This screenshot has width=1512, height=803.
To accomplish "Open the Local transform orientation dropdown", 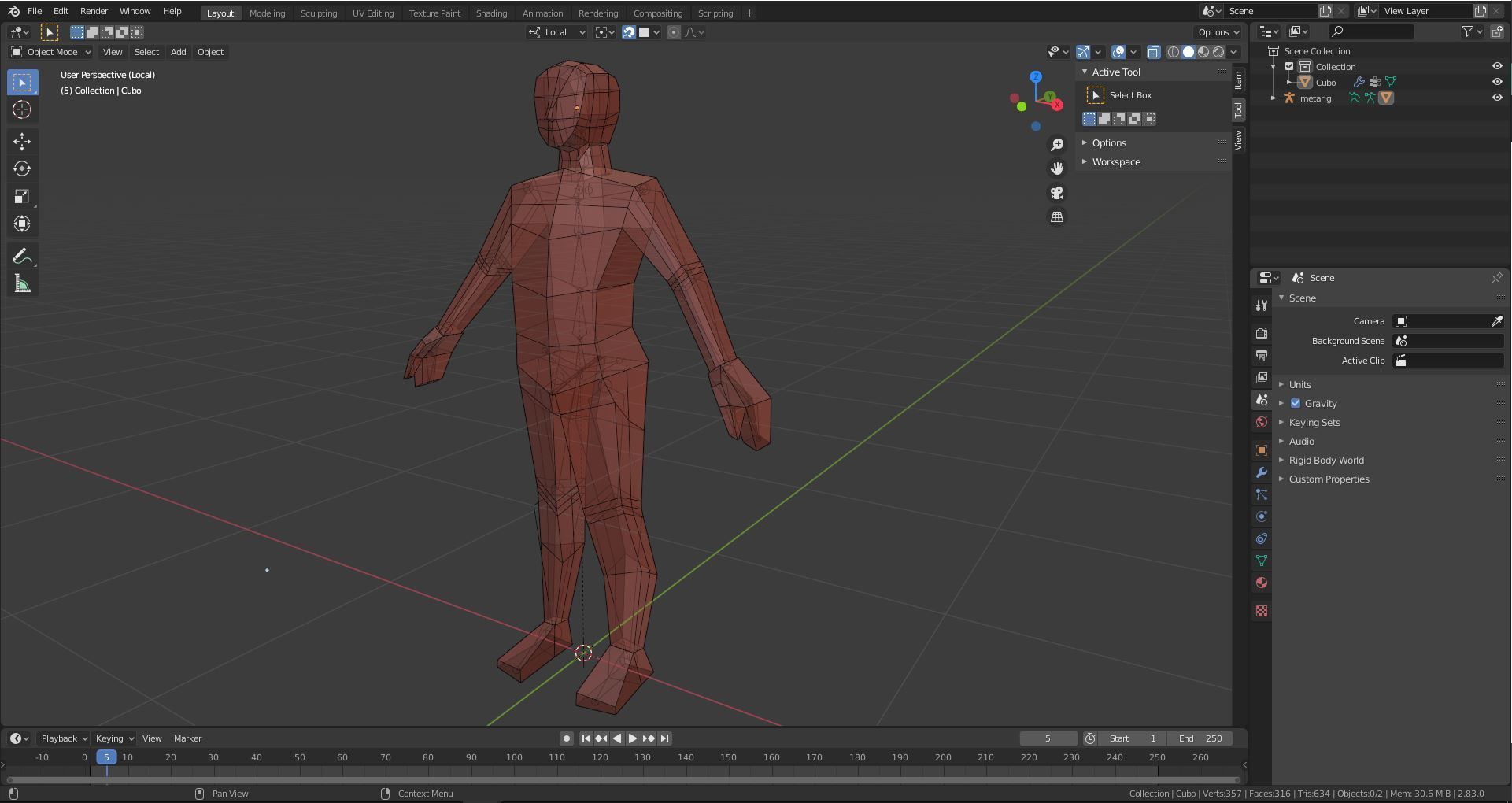I will click(x=556, y=32).
